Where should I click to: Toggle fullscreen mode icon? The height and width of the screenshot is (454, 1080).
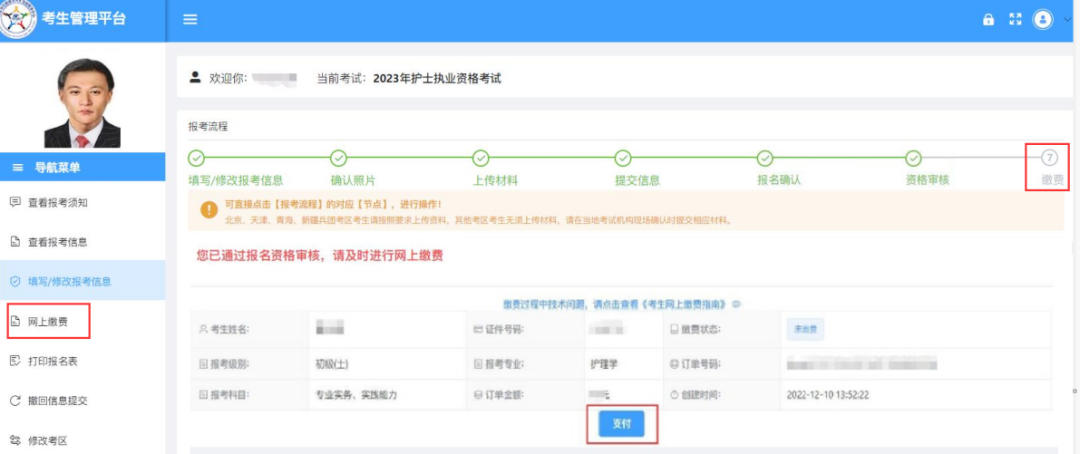1016,20
